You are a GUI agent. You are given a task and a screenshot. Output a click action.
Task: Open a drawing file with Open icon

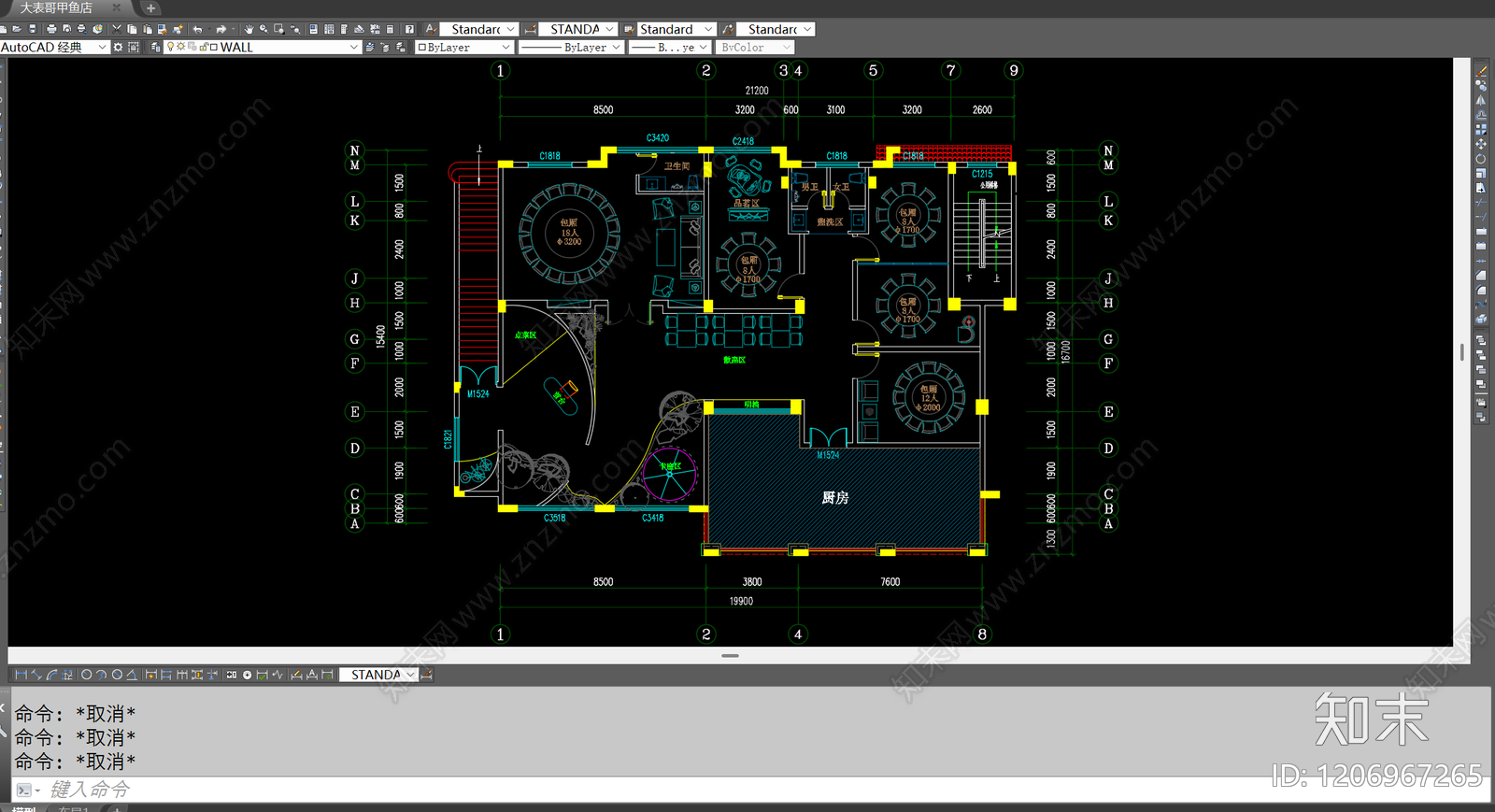pyautogui.click(x=17, y=29)
